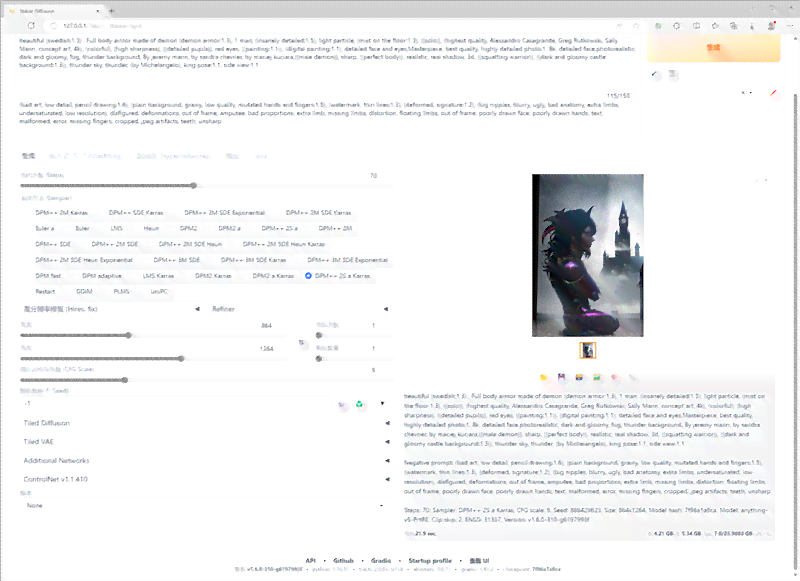Expand the ControlNet v1.1.410 section
This screenshot has width=800, height=581.
coord(206,479)
